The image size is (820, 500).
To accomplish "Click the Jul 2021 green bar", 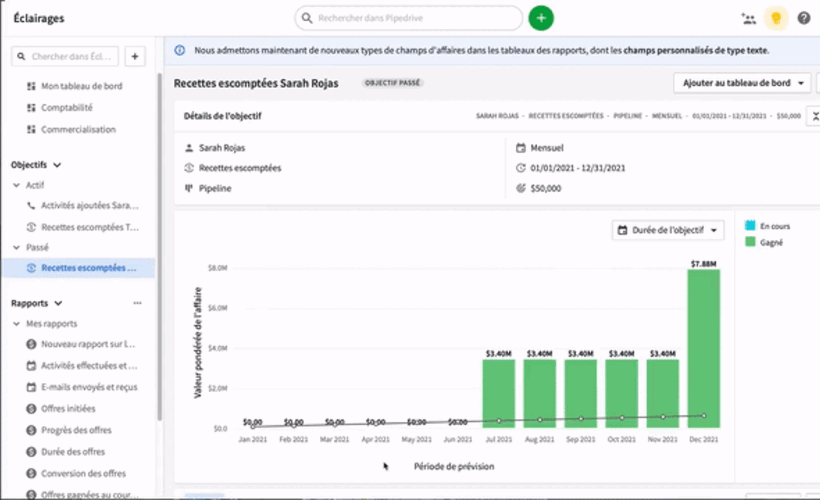I will coord(498,393).
